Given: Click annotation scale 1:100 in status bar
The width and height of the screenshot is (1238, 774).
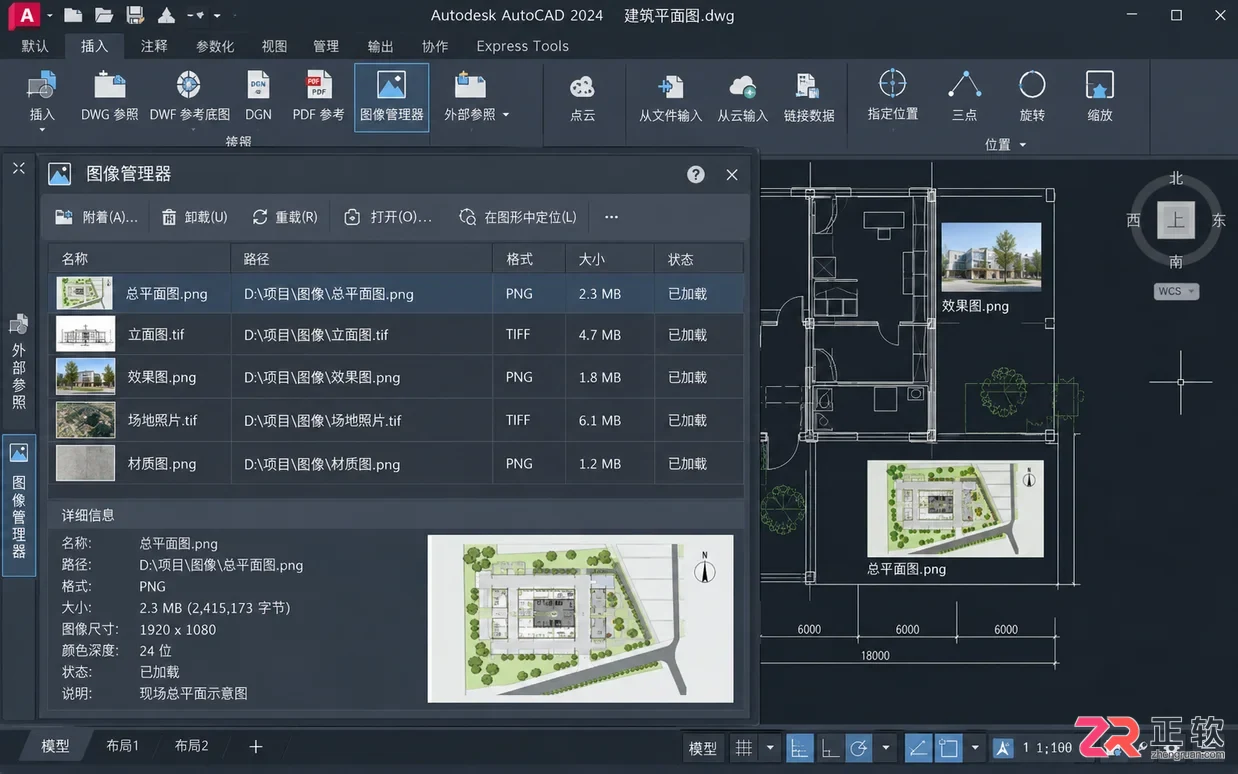Looking at the screenshot, I should [x=1047, y=748].
